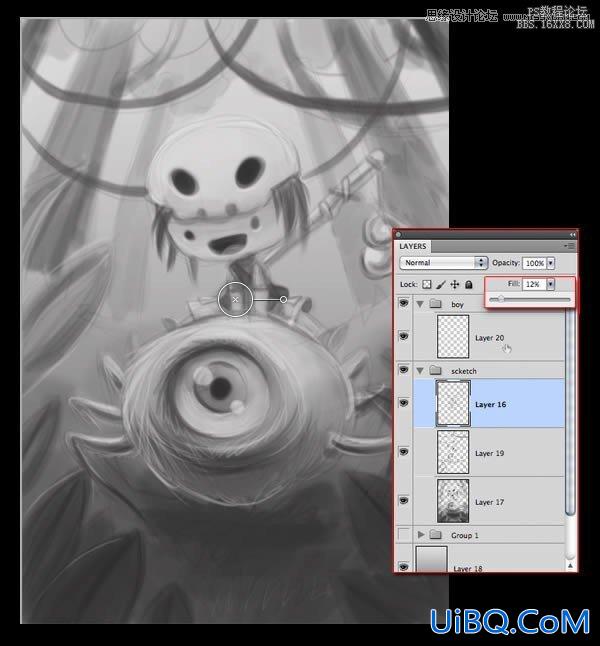600x646 pixels.
Task: Click the 'Opacity:' label
Action: point(506,262)
